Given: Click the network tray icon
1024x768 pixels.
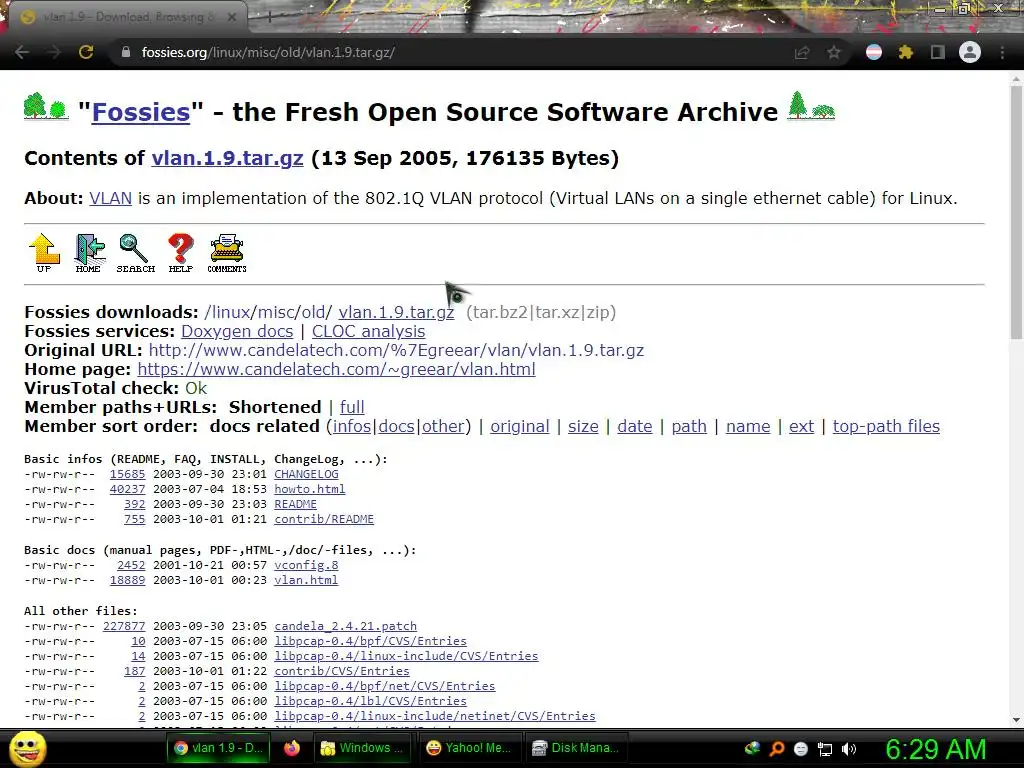Looking at the screenshot, I should (825, 749).
